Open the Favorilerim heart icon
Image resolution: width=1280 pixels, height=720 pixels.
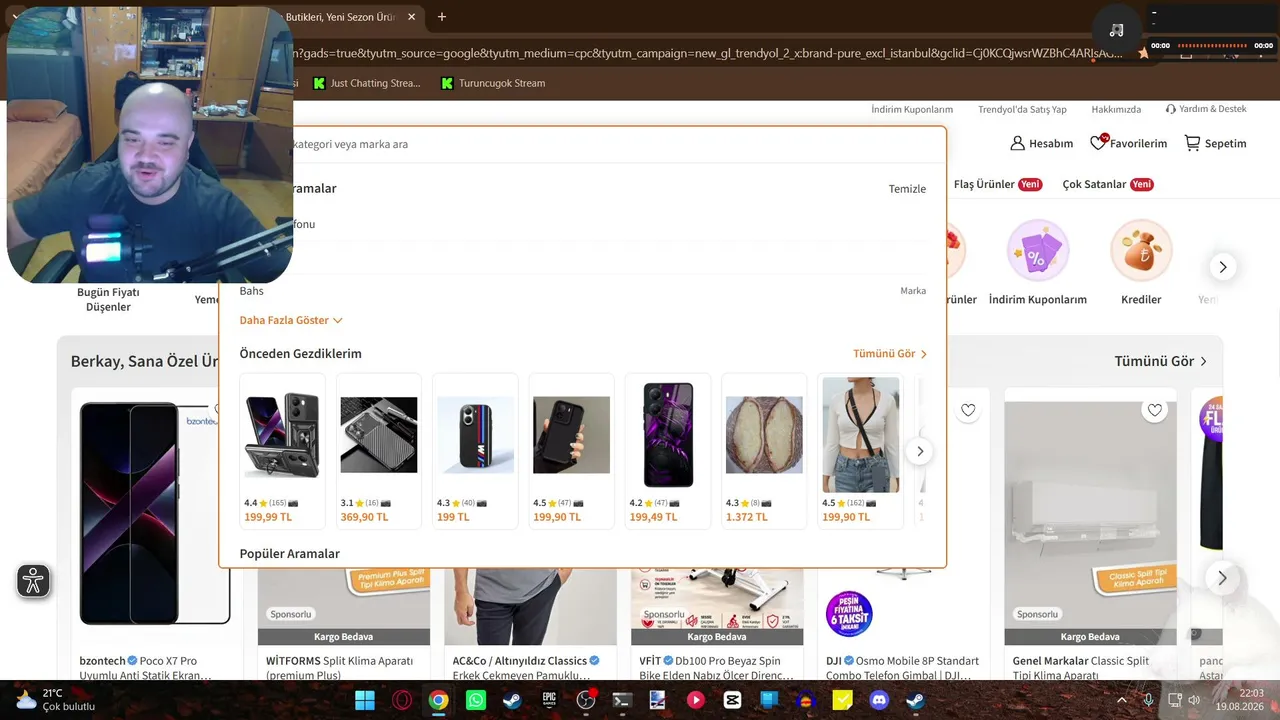tap(1098, 143)
